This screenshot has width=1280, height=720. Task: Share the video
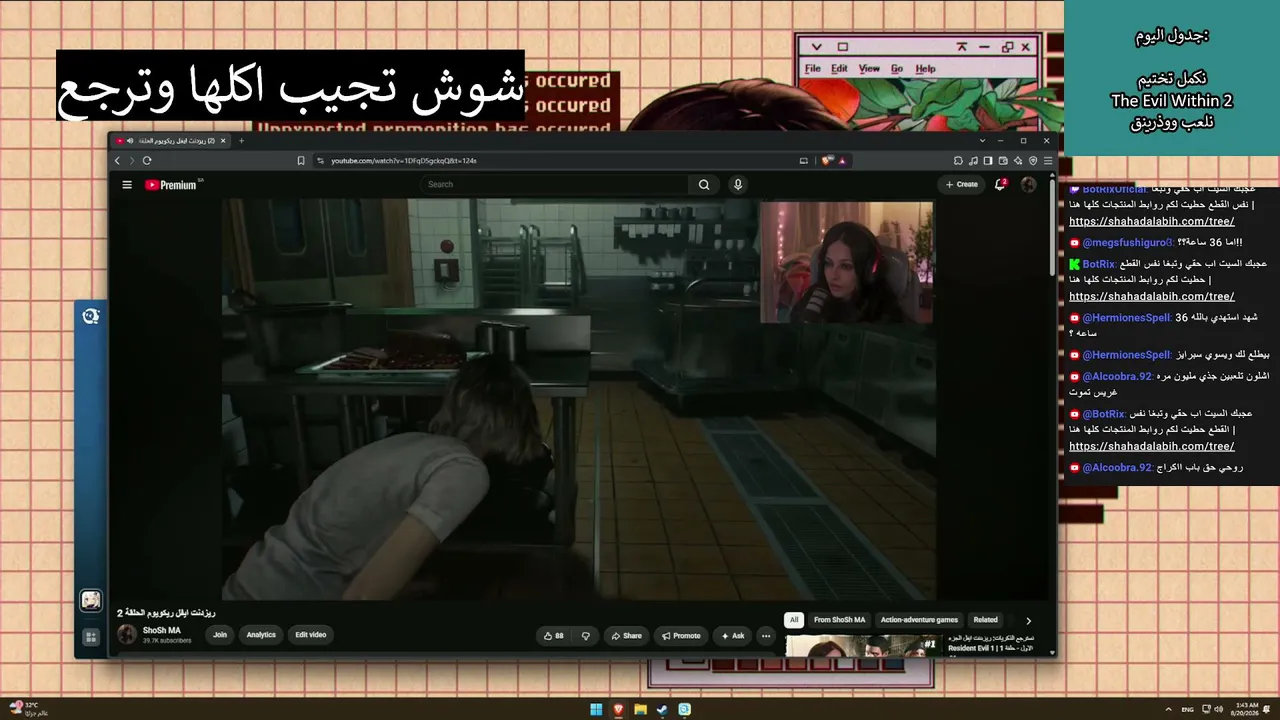pos(626,636)
